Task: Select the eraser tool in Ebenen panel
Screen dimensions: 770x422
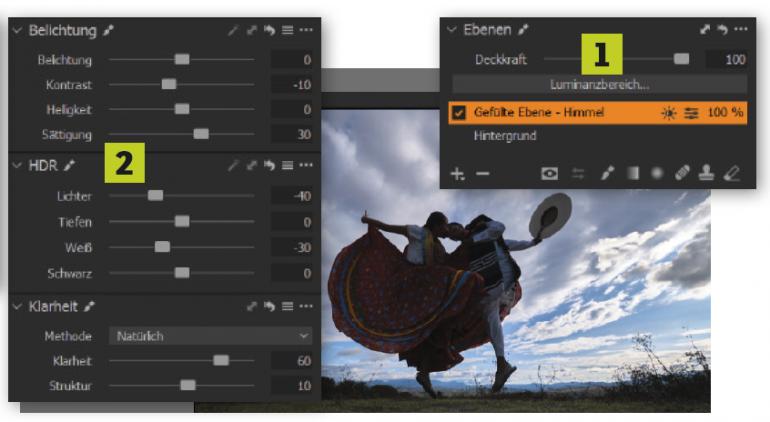Action: (x=731, y=173)
